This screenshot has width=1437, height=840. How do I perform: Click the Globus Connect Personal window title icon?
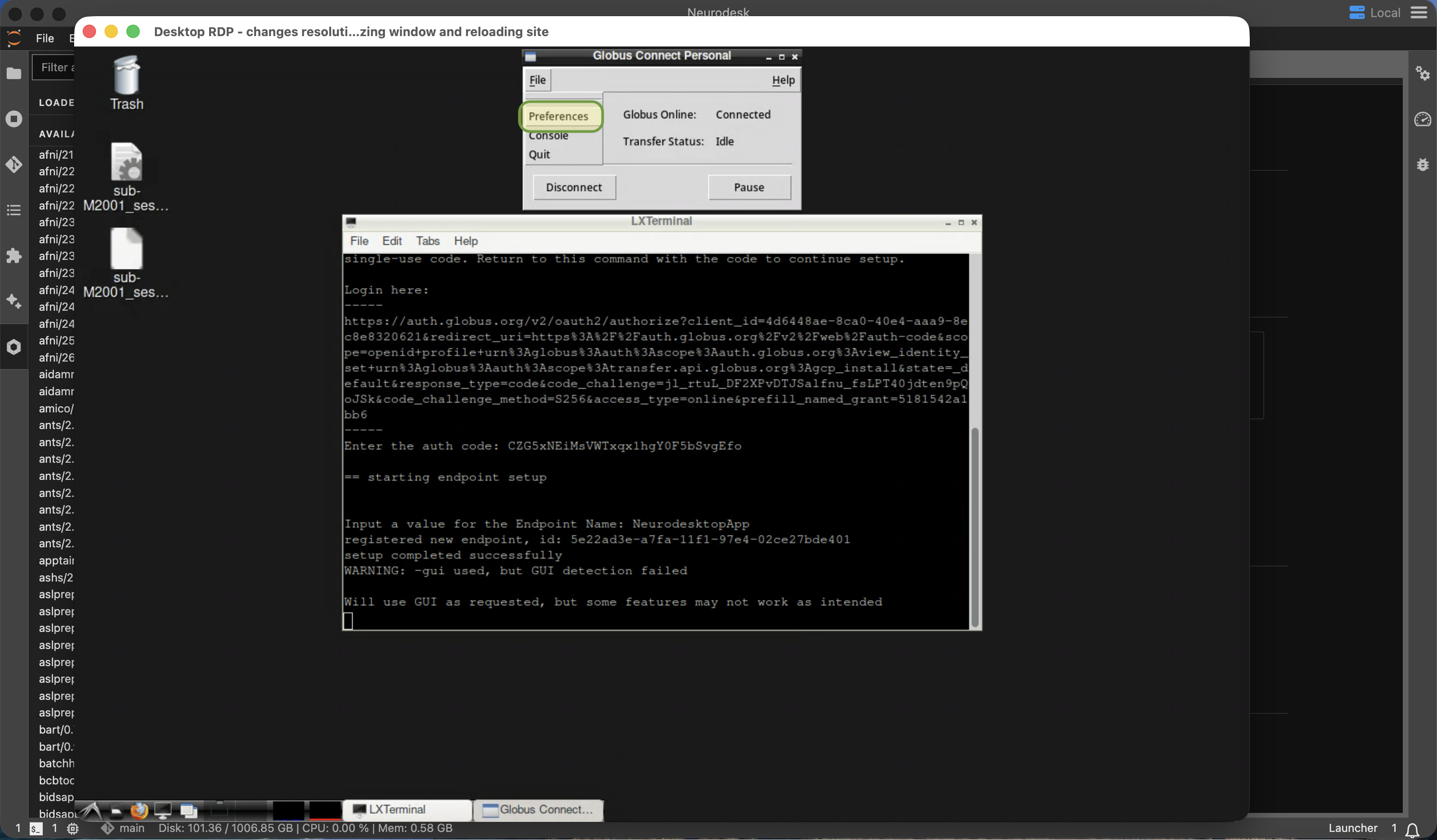click(530, 56)
